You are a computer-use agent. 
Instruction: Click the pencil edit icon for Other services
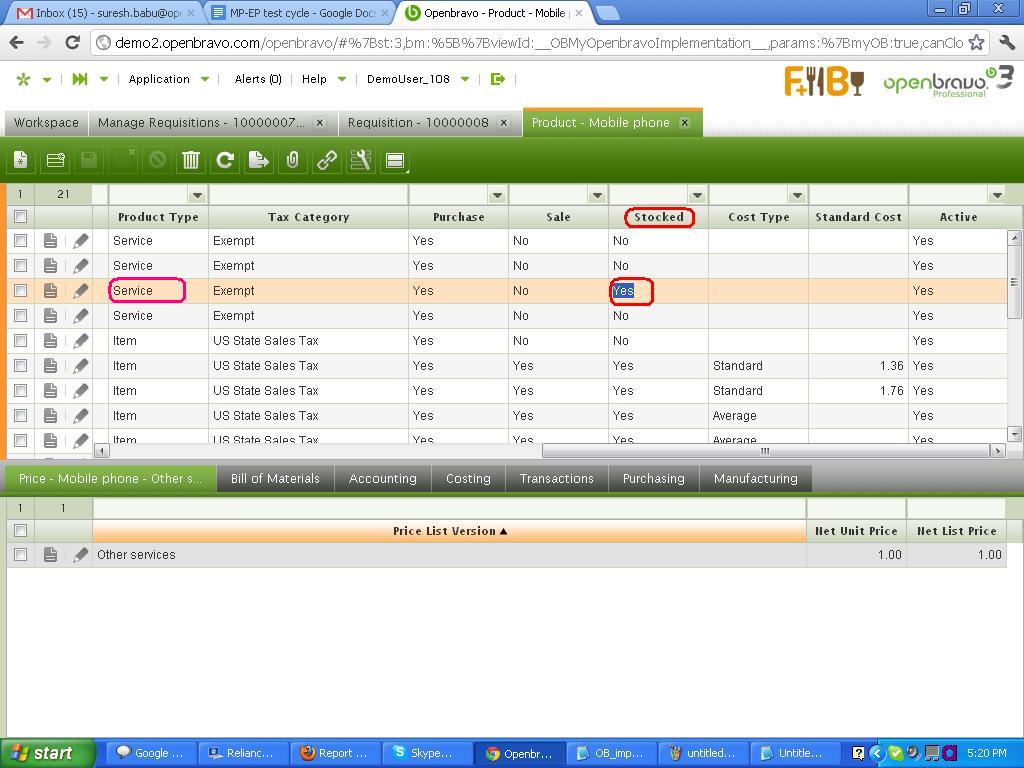81,555
